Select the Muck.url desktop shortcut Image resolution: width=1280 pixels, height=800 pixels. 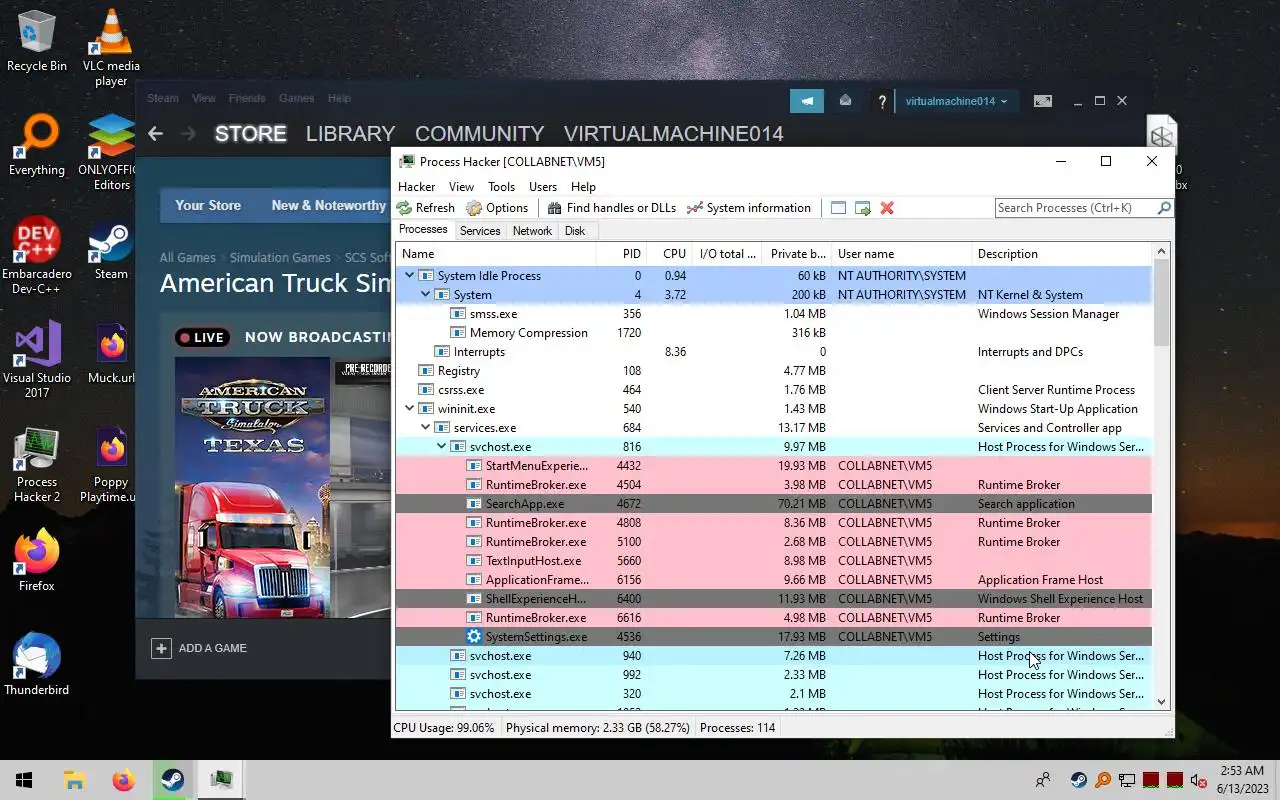click(x=111, y=353)
